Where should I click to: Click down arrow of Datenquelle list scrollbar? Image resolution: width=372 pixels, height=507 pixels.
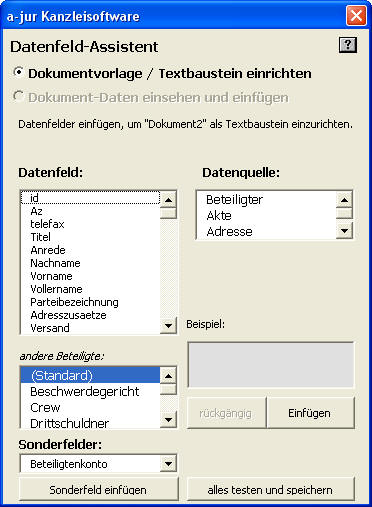click(344, 230)
